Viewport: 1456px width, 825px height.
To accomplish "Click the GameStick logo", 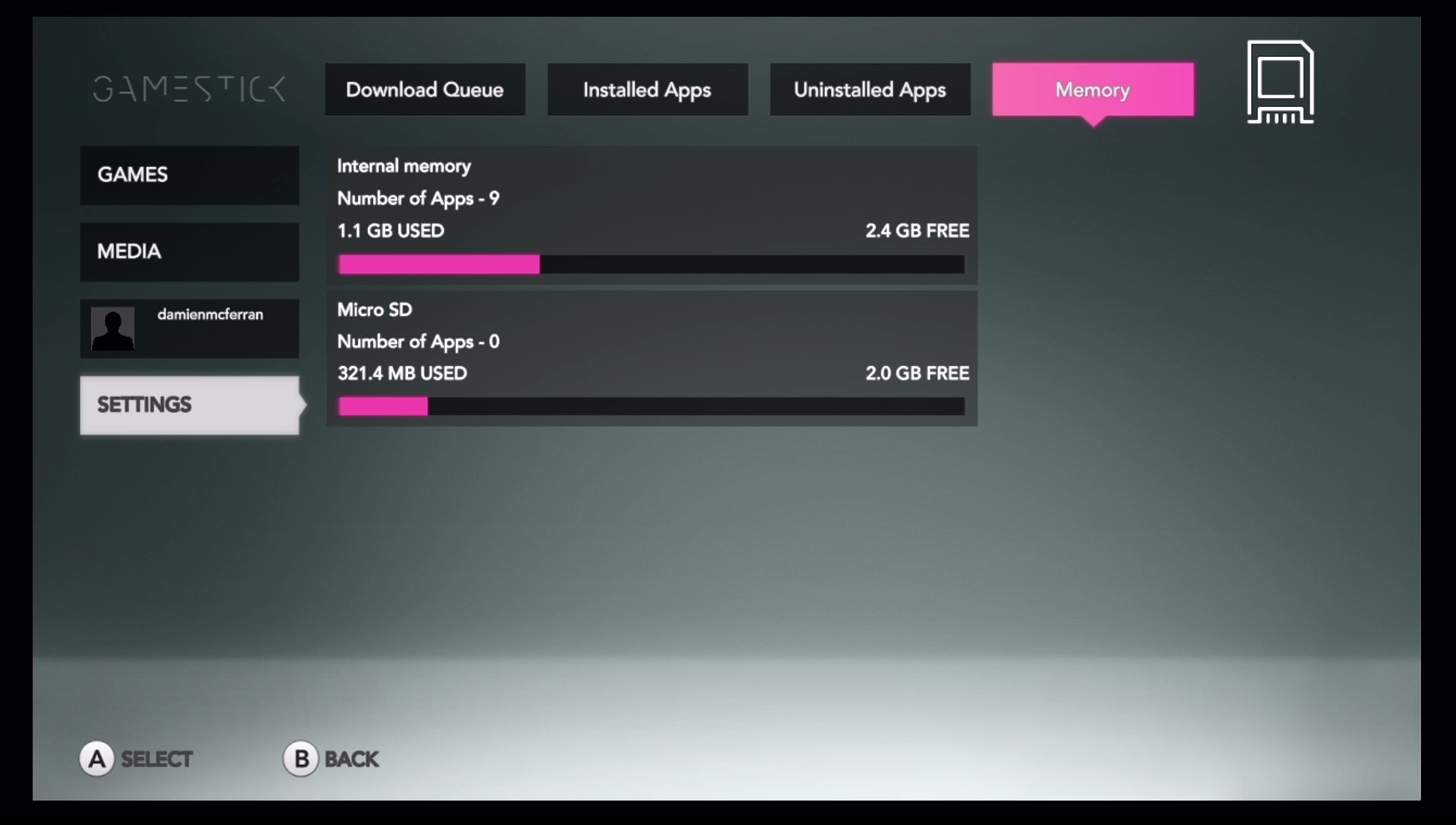I will 189,89.
